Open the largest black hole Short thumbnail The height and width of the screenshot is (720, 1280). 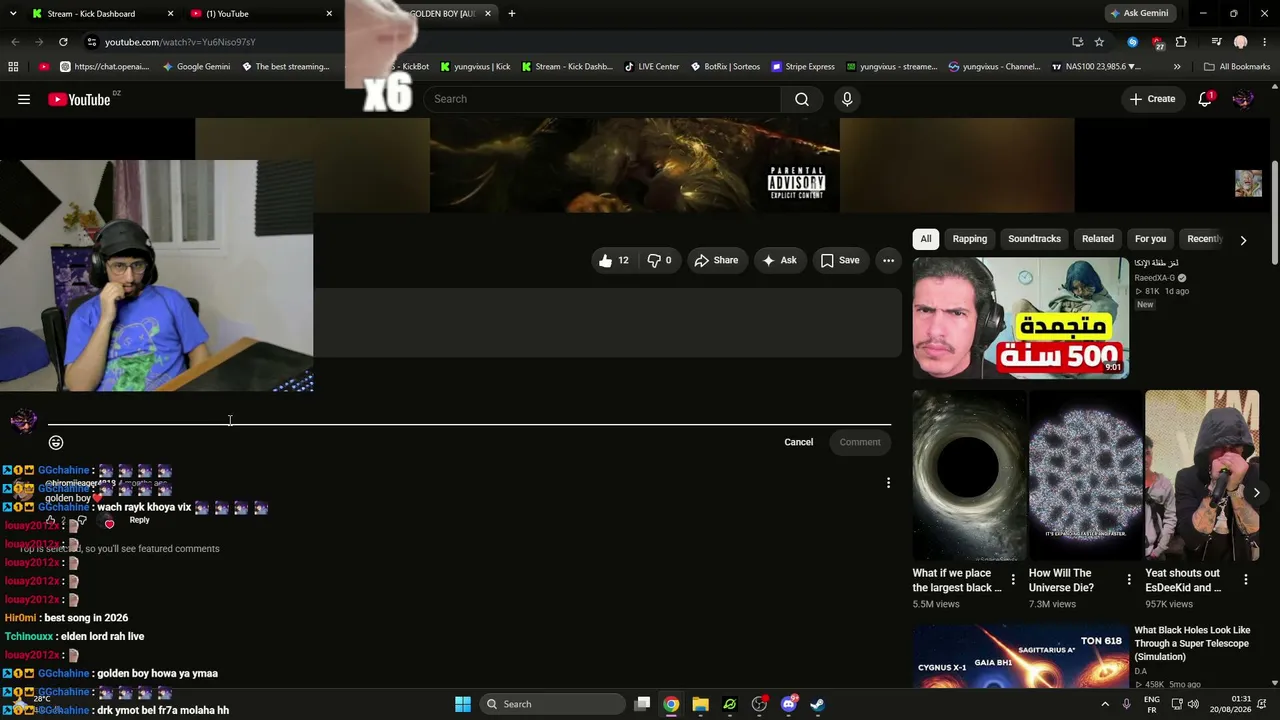pyautogui.click(x=969, y=475)
